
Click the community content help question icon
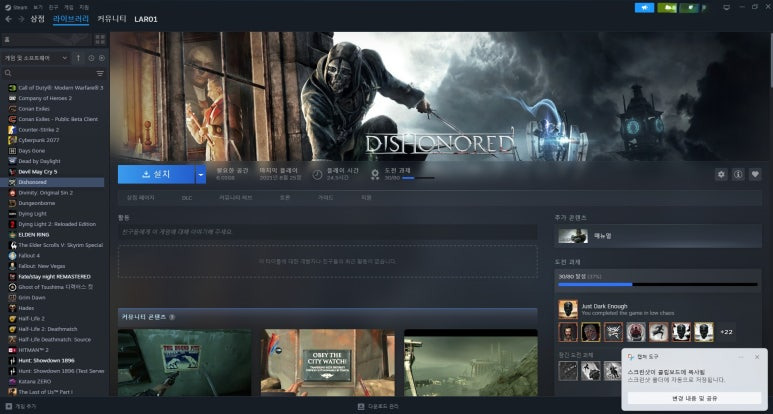[172, 317]
